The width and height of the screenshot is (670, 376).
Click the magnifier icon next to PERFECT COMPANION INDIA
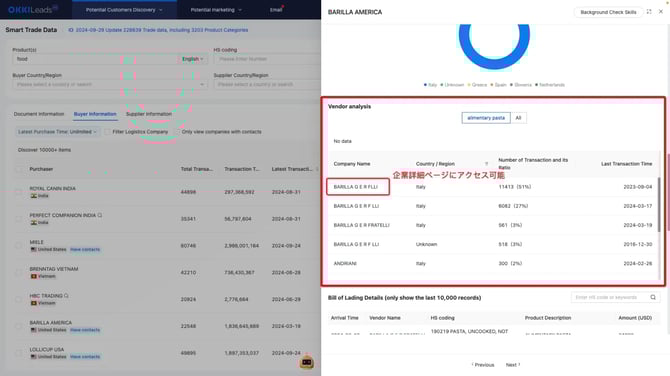click(100, 215)
